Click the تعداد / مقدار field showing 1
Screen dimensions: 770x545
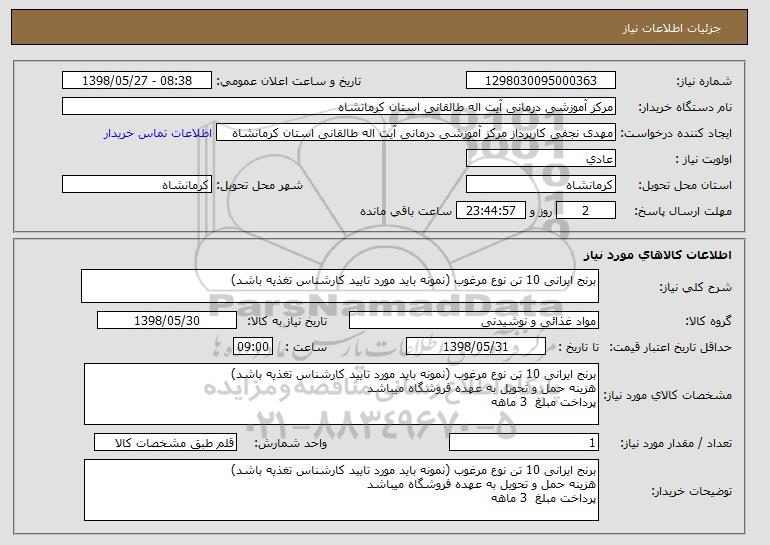tap(524, 443)
